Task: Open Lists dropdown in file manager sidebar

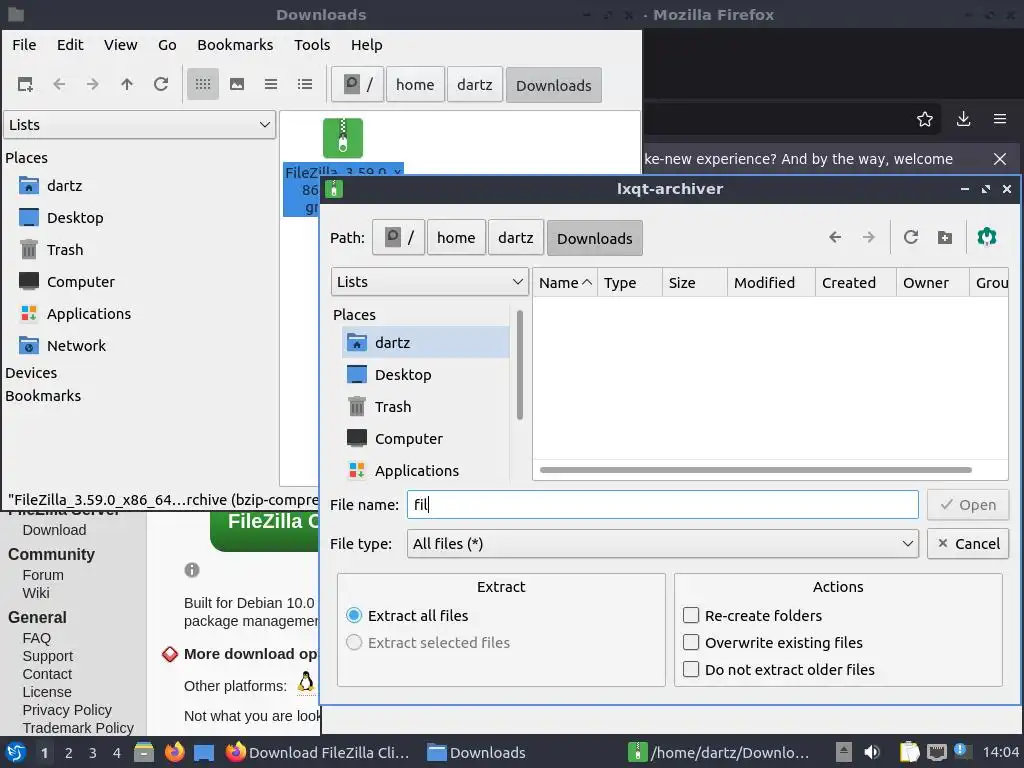Action: [x=140, y=125]
